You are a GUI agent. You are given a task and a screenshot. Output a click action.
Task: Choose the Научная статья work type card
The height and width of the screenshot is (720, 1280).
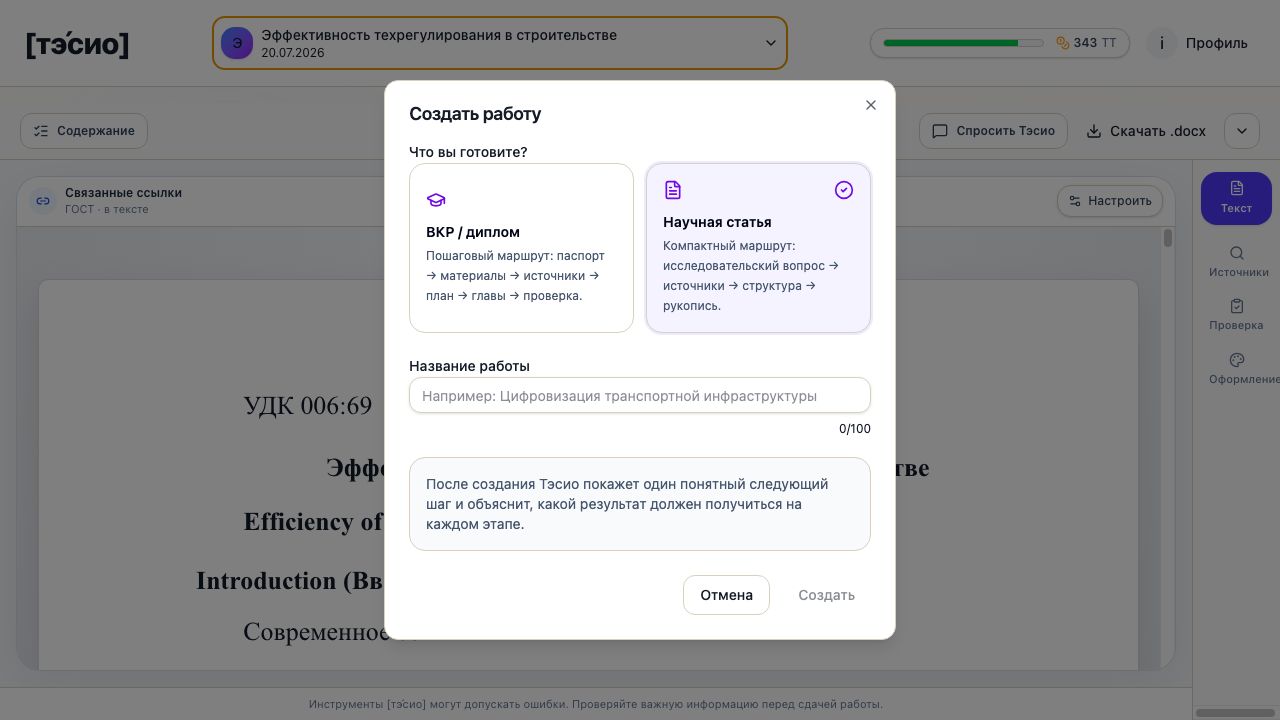(758, 248)
